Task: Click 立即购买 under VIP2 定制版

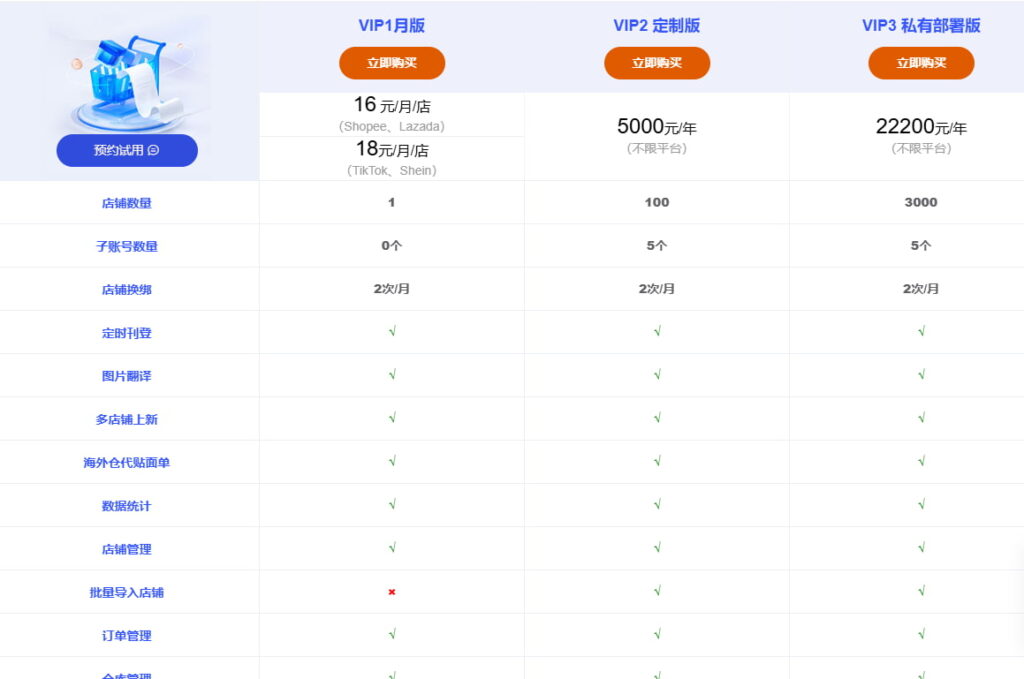Action: pyautogui.click(x=656, y=62)
